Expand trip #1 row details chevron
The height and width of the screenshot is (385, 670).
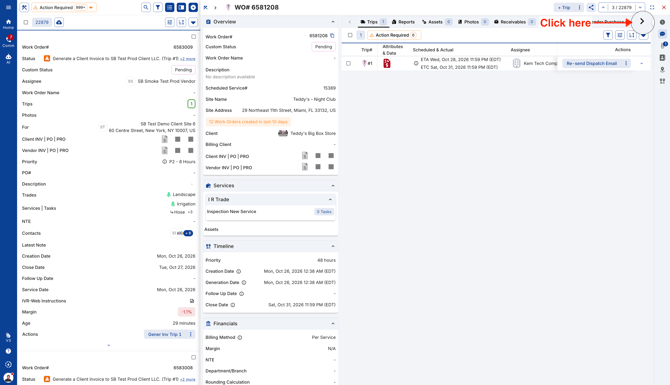tap(641, 63)
